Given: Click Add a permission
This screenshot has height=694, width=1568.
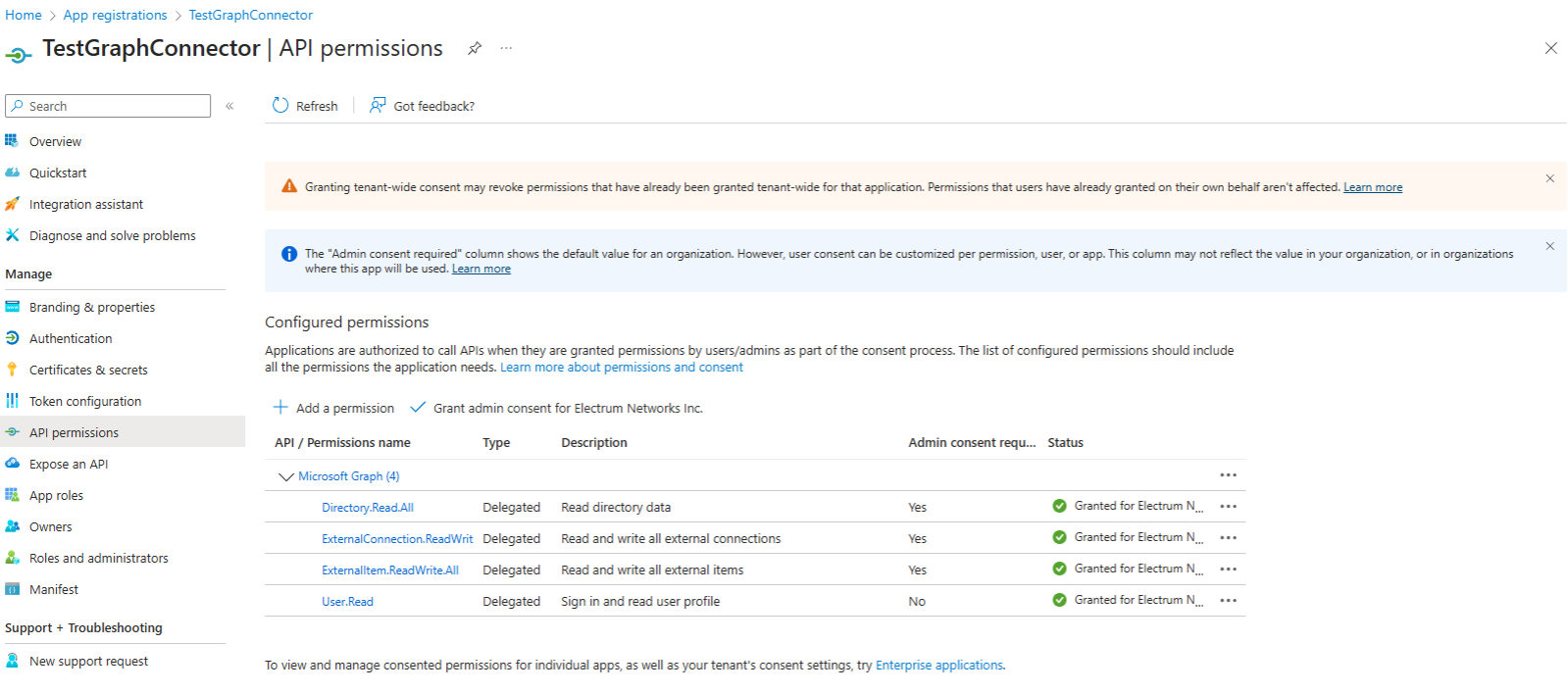Looking at the screenshot, I should coord(333,408).
